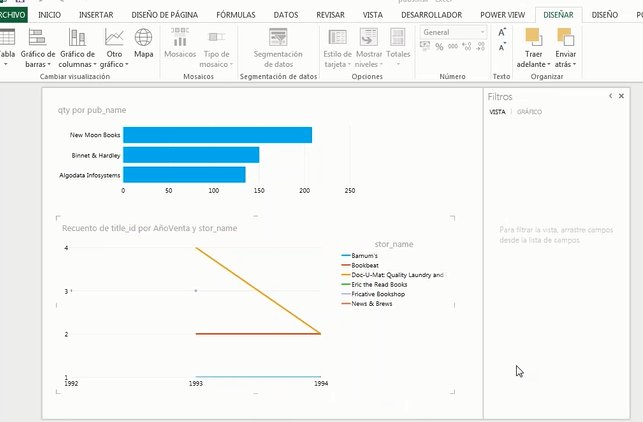The height and width of the screenshot is (422, 643).
Task: Select the VISTA filter tab
Action: [496, 112]
